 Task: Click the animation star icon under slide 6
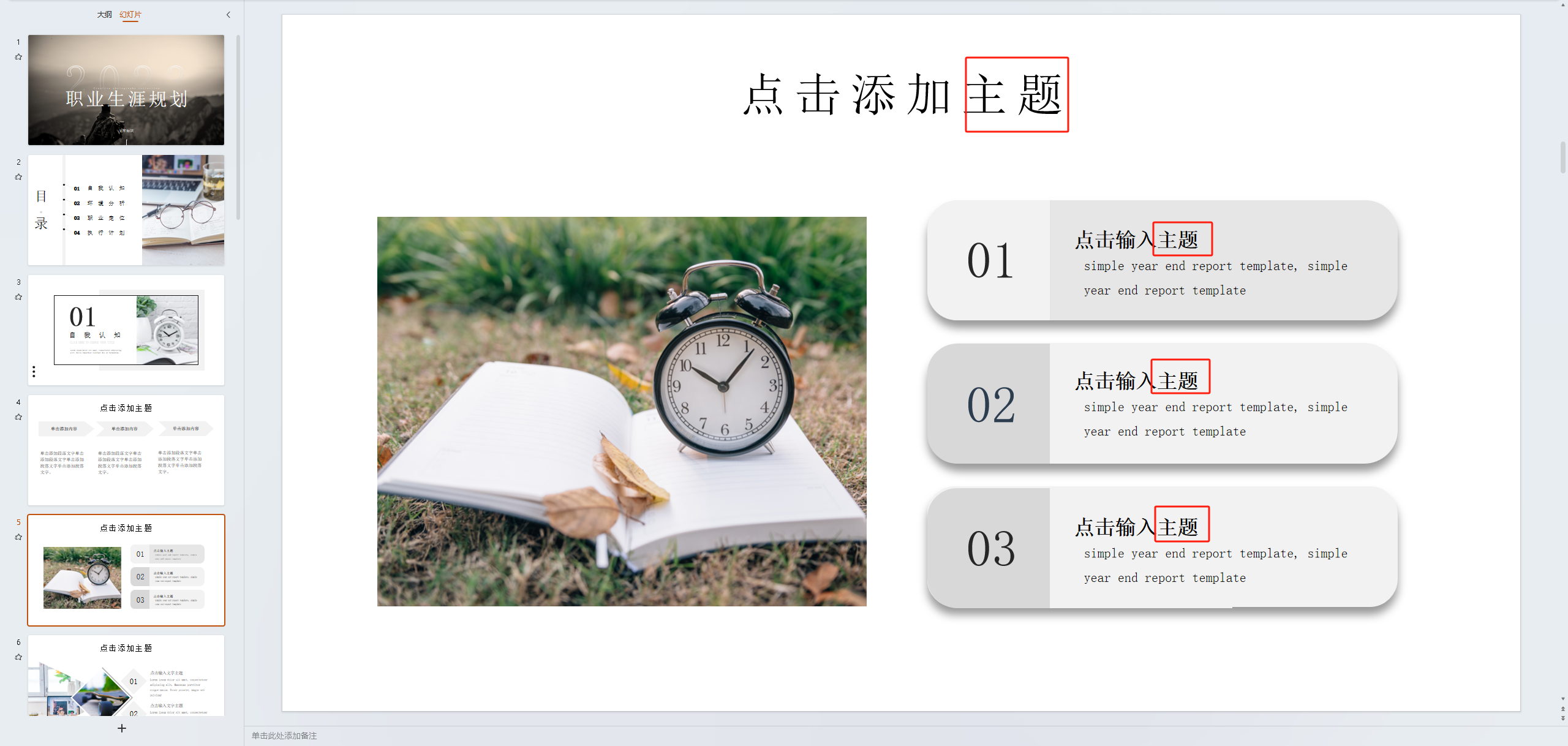[18, 657]
